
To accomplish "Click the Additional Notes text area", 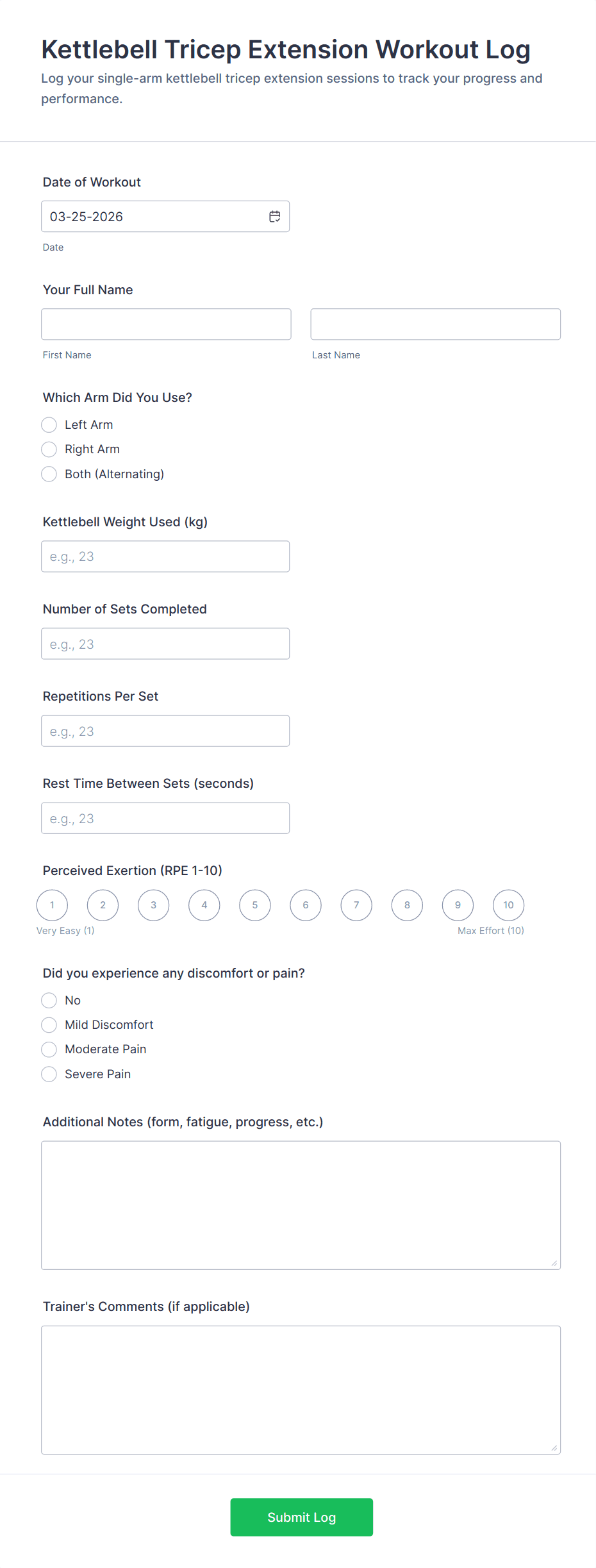I will [301, 1205].
